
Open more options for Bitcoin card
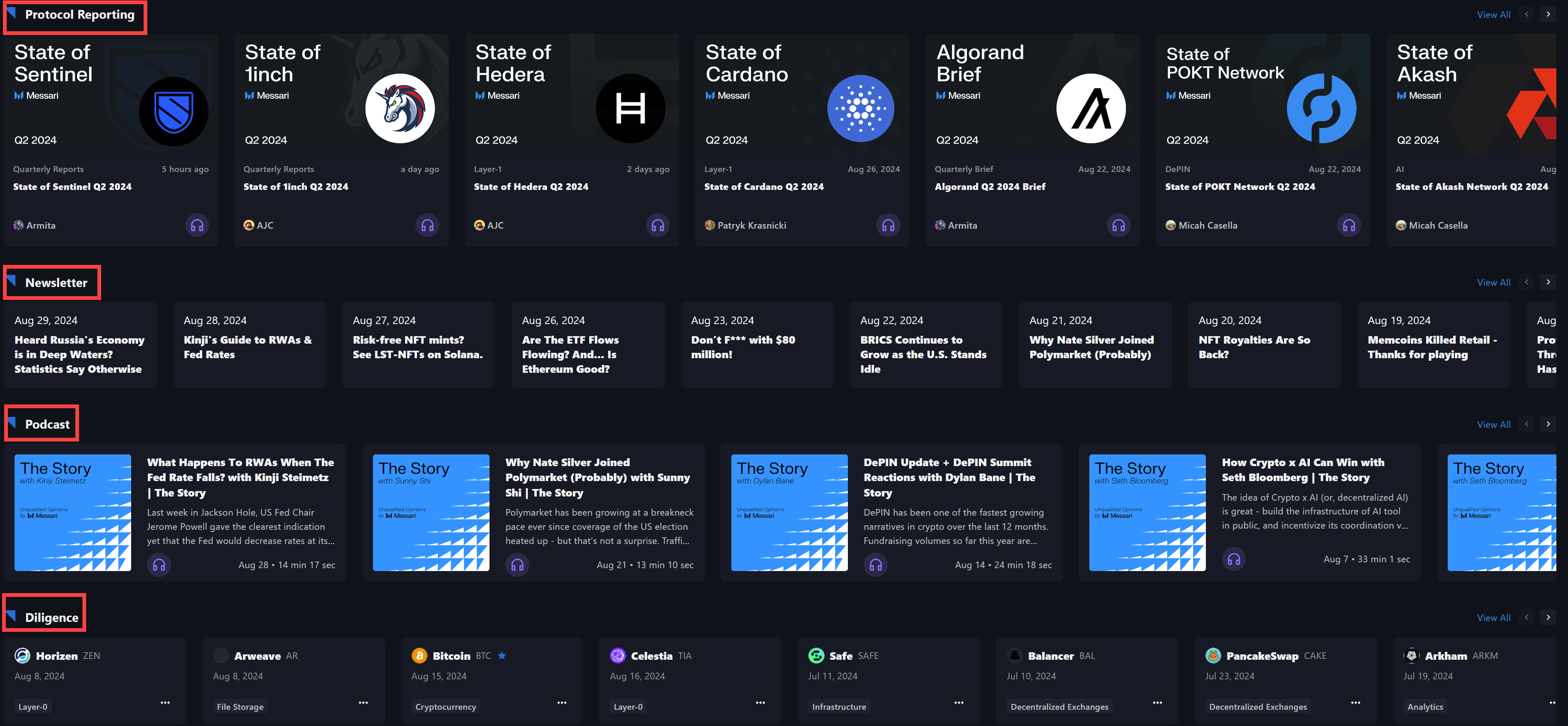tap(562, 702)
